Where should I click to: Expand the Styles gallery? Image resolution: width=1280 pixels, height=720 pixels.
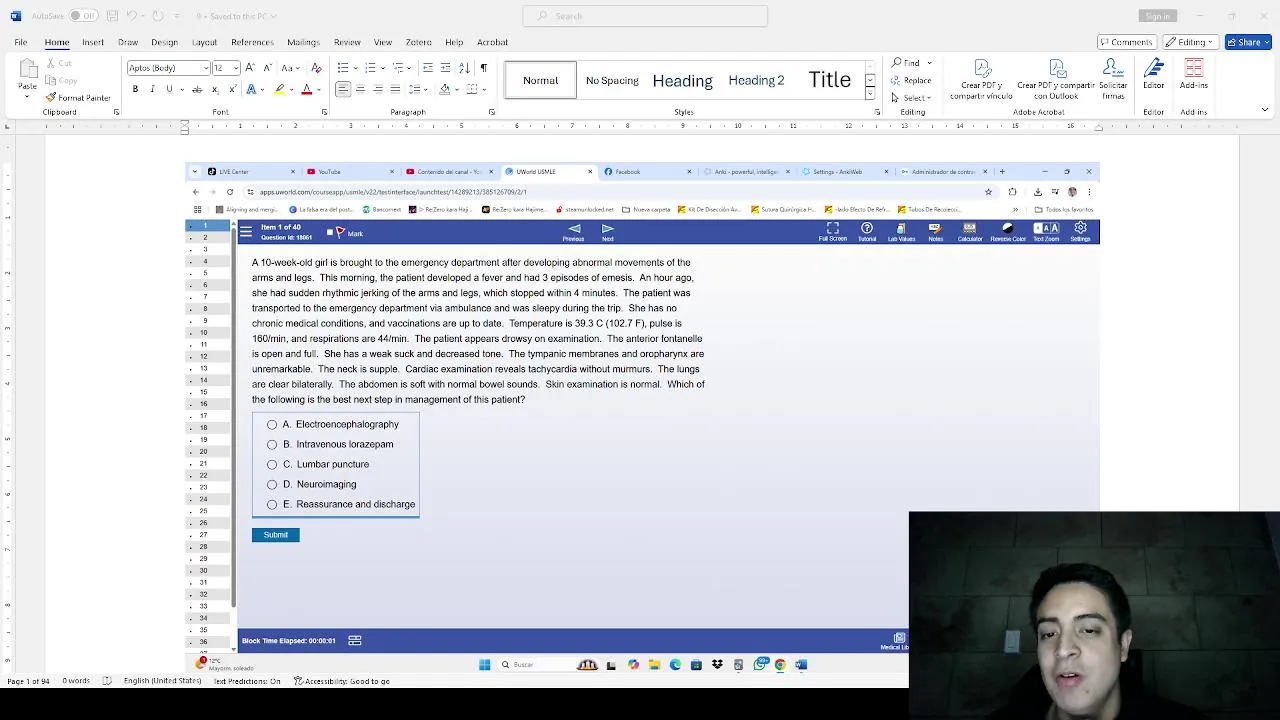click(870, 95)
